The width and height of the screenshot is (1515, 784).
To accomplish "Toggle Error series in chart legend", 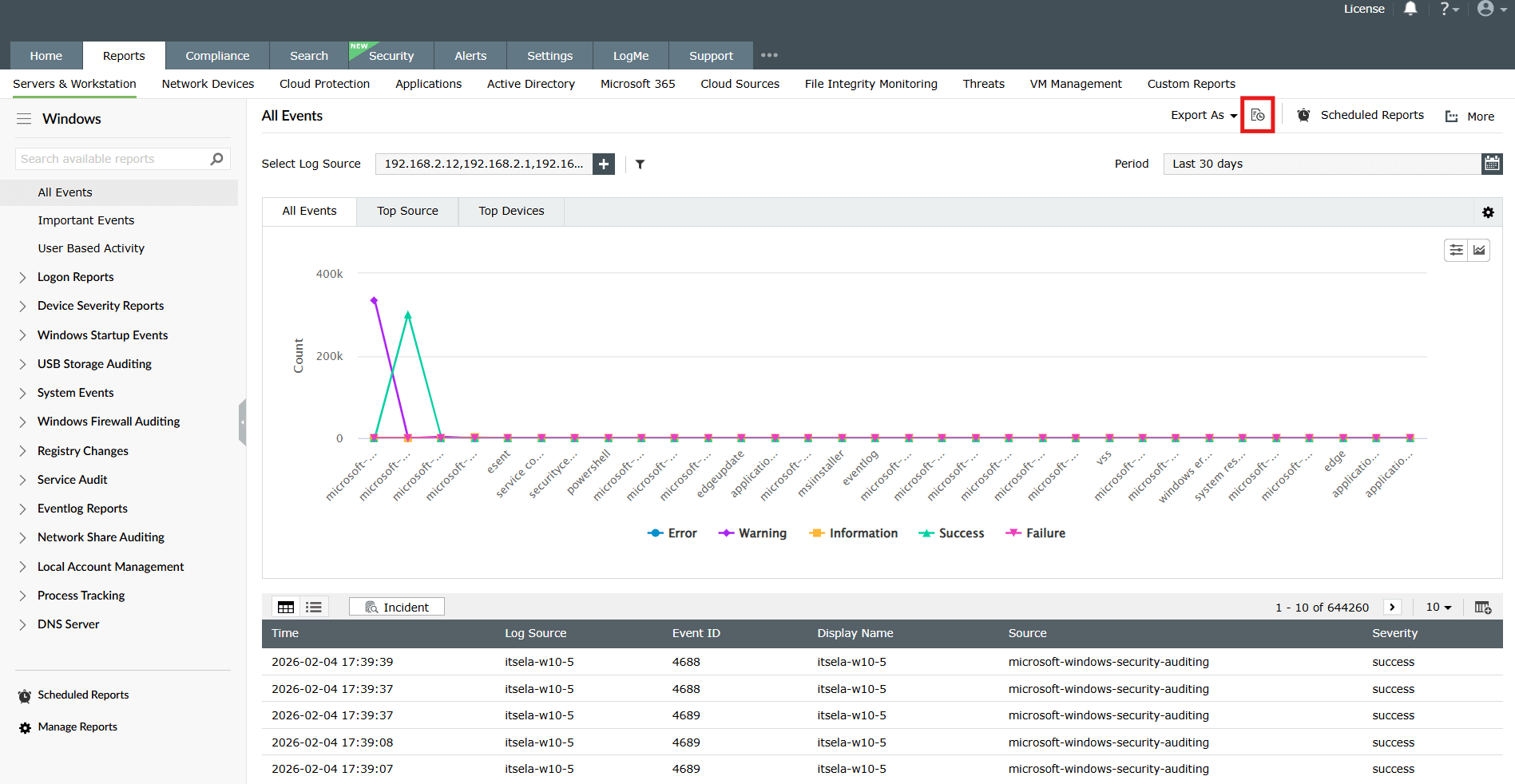I will point(672,533).
